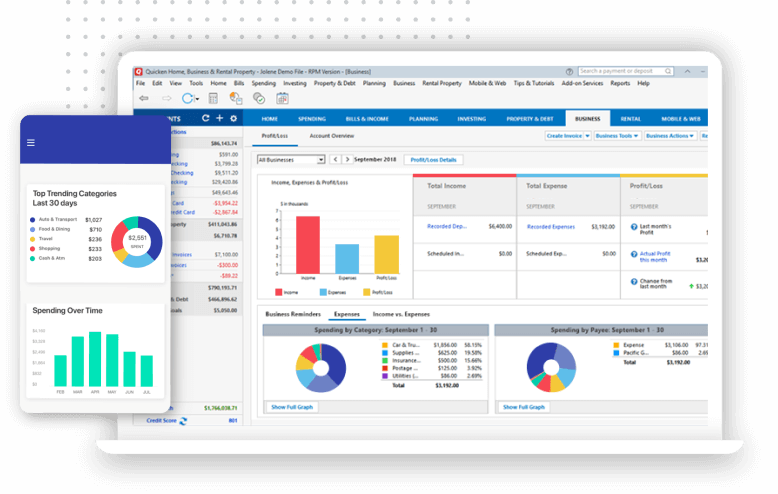Open the Edit menu
This screenshot has width=778, height=494.
coord(157,83)
